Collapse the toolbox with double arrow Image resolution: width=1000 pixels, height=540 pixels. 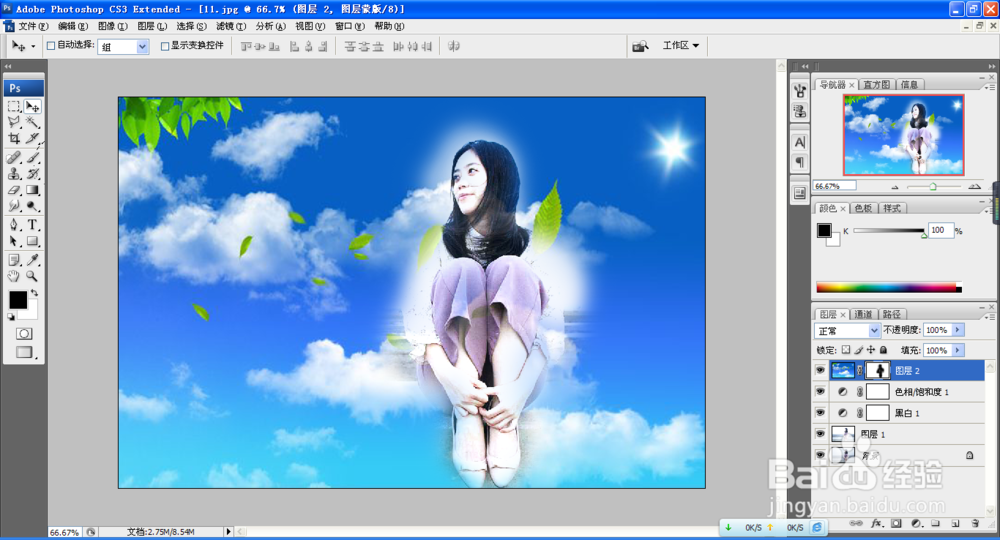pos(8,66)
